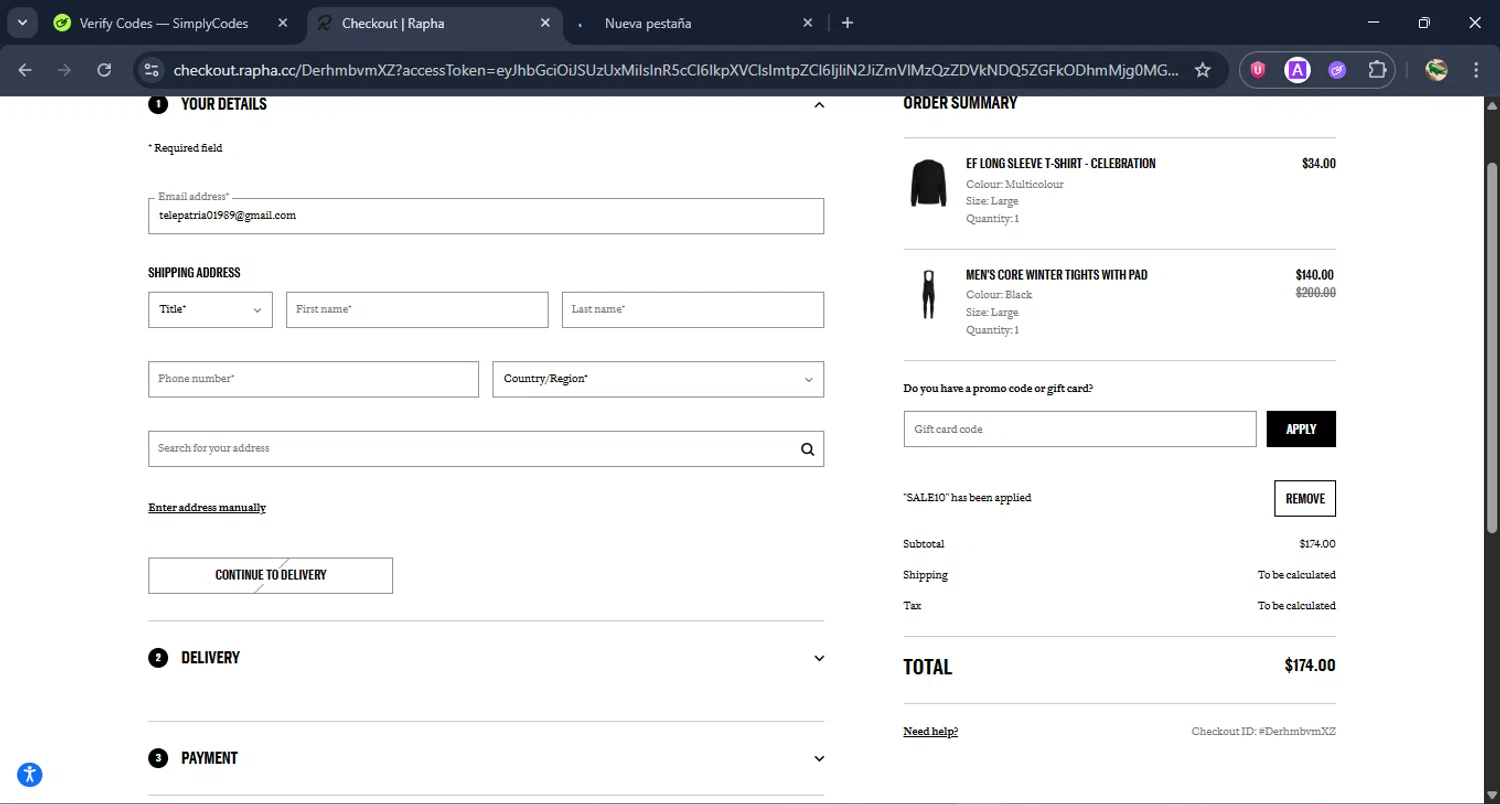Close the Checkout Rapha tab
Viewport: 1500px width, 804px height.
click(545, 23)
